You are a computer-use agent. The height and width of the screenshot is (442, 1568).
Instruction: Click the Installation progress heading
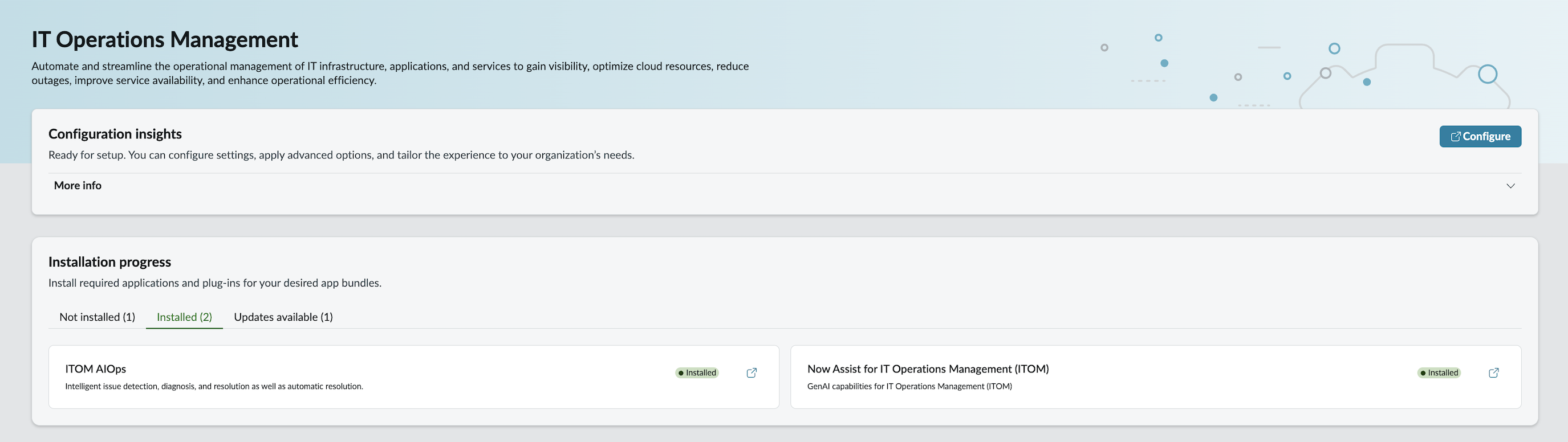(x=109, y=262)
